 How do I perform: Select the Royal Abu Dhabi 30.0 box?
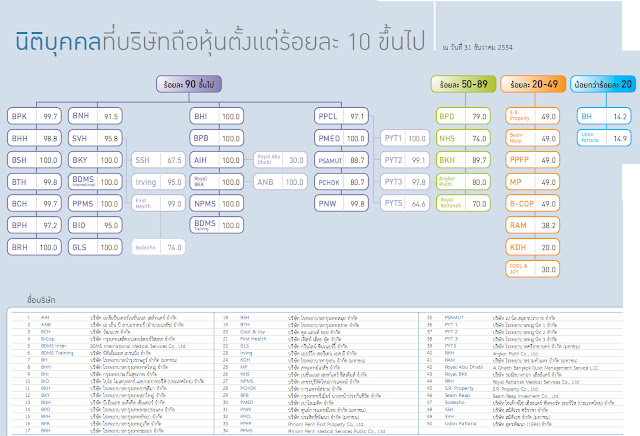click(x=280, y=160)
